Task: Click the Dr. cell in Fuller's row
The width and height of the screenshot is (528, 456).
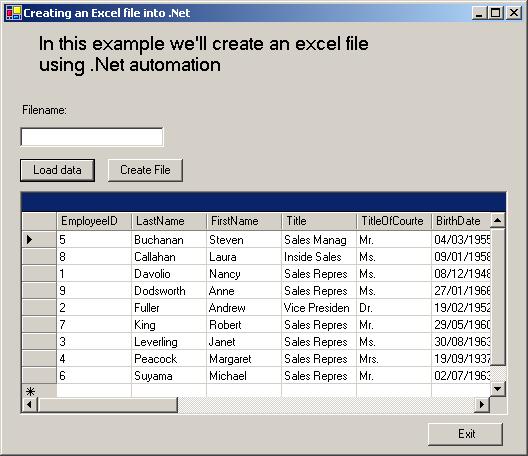Action: click(394, 307)
